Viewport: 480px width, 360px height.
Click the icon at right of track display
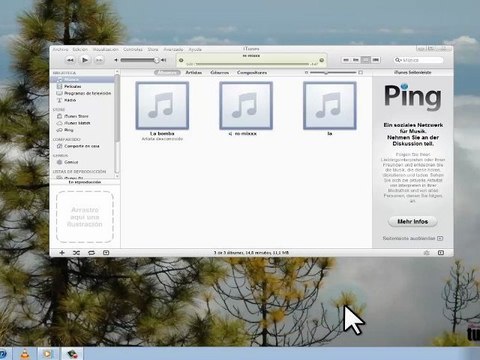point(322,60)
